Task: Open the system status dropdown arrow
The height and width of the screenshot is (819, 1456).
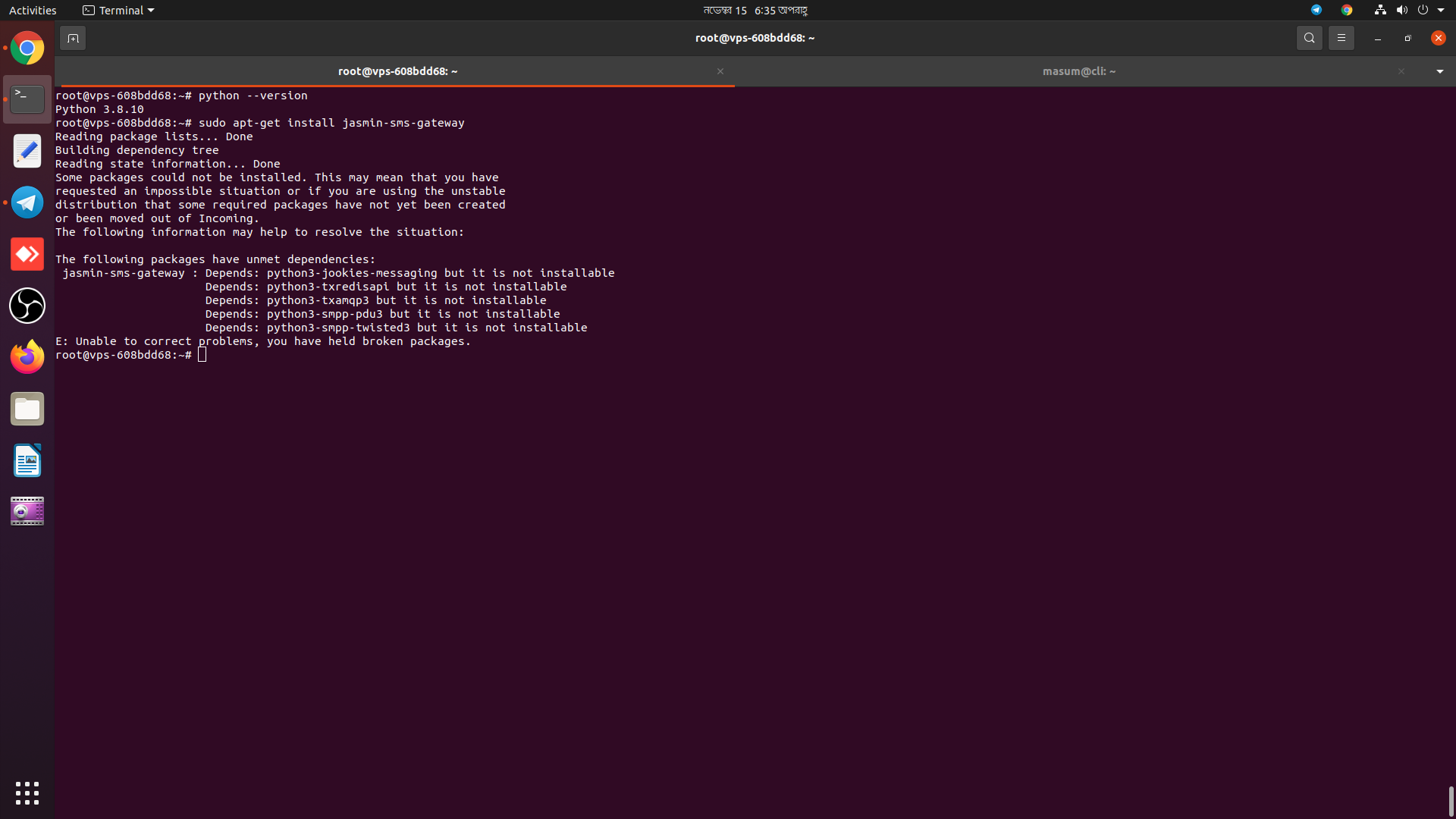Action: [x=1442, y=10]
